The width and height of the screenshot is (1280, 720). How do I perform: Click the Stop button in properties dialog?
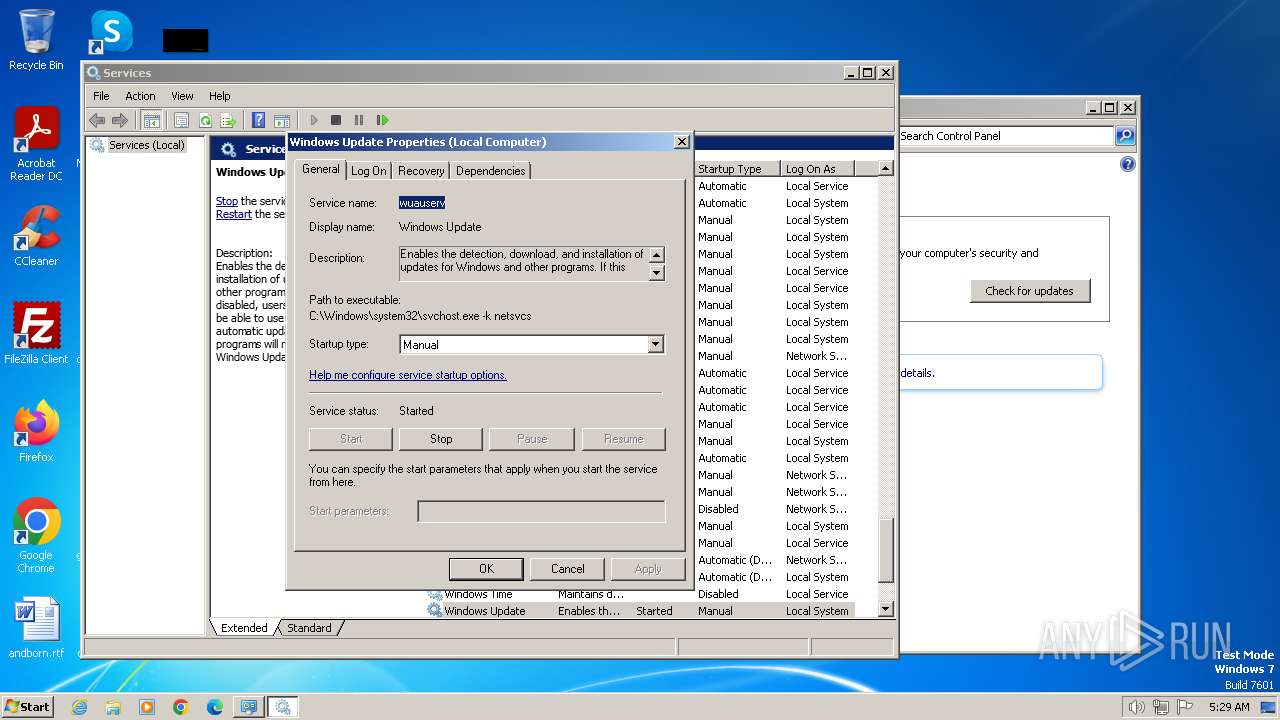[441, 439]
